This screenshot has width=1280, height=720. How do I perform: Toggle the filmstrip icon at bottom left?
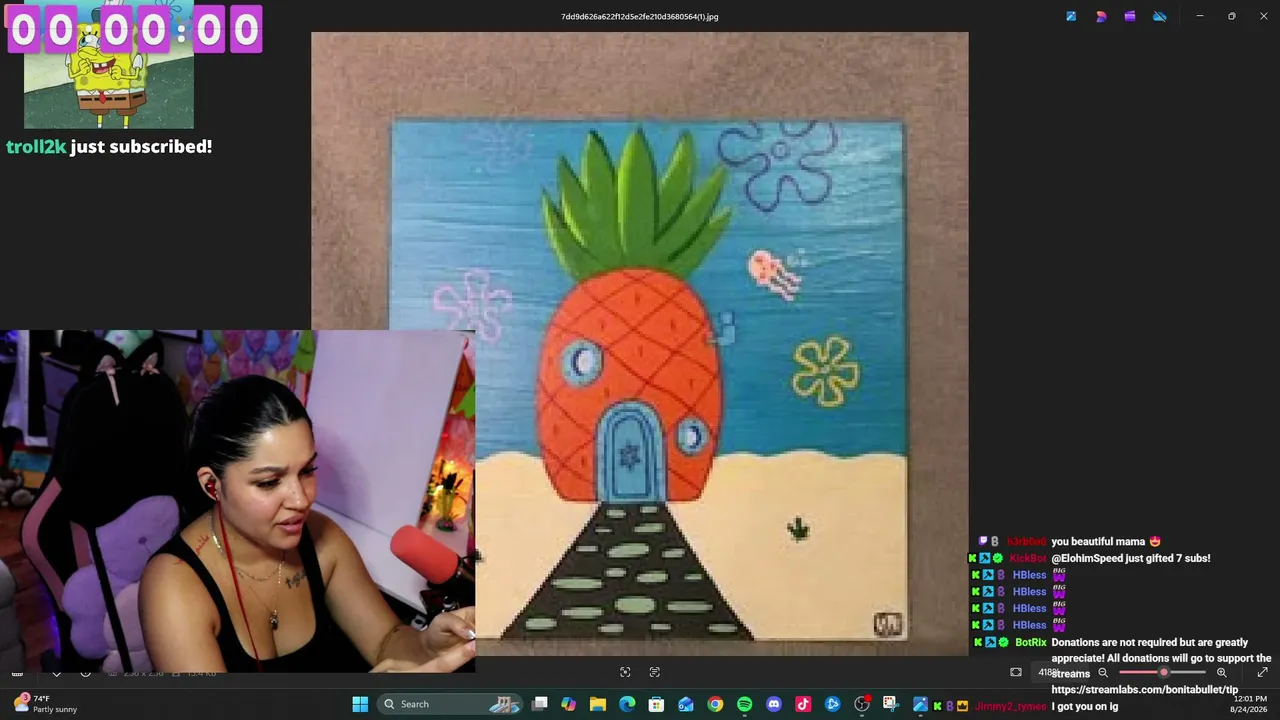tap(17, 673)
